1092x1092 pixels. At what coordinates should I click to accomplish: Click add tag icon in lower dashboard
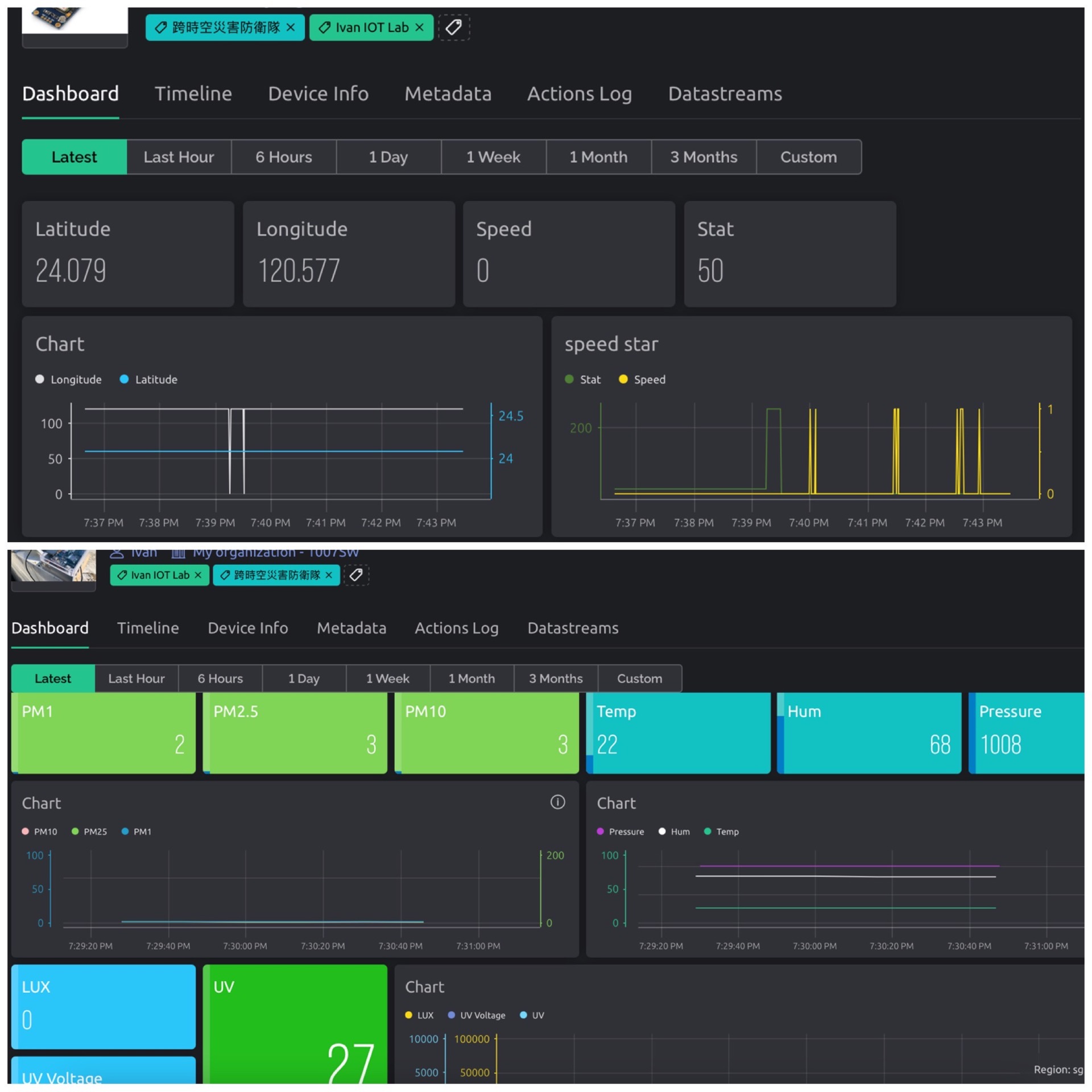(x=356, y=575)
